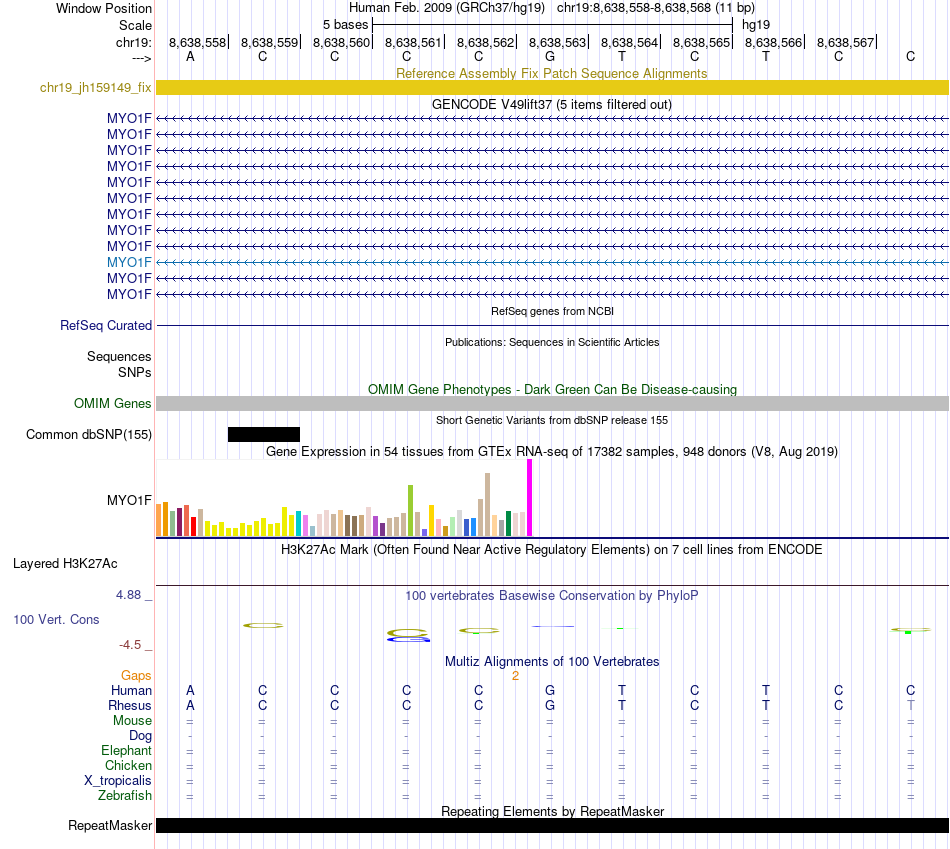Viewport: 950px width, 849px height.
Task: Click the RefSeq Curated track label
Action: [106, 325]
